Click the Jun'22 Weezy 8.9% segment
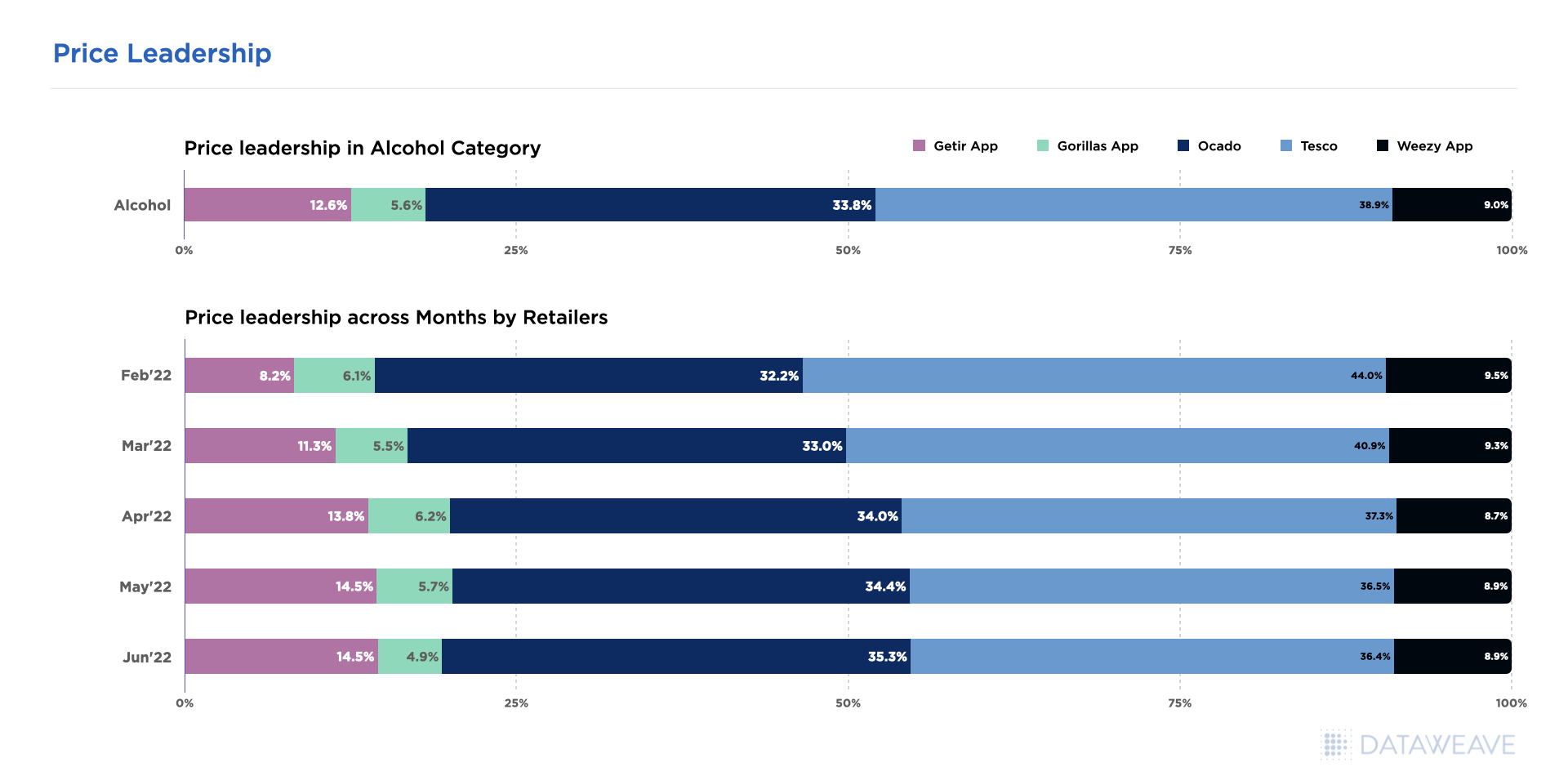Image resolution: width=1568 pixels, height=776 pixels. click(x=1453, y=657)
